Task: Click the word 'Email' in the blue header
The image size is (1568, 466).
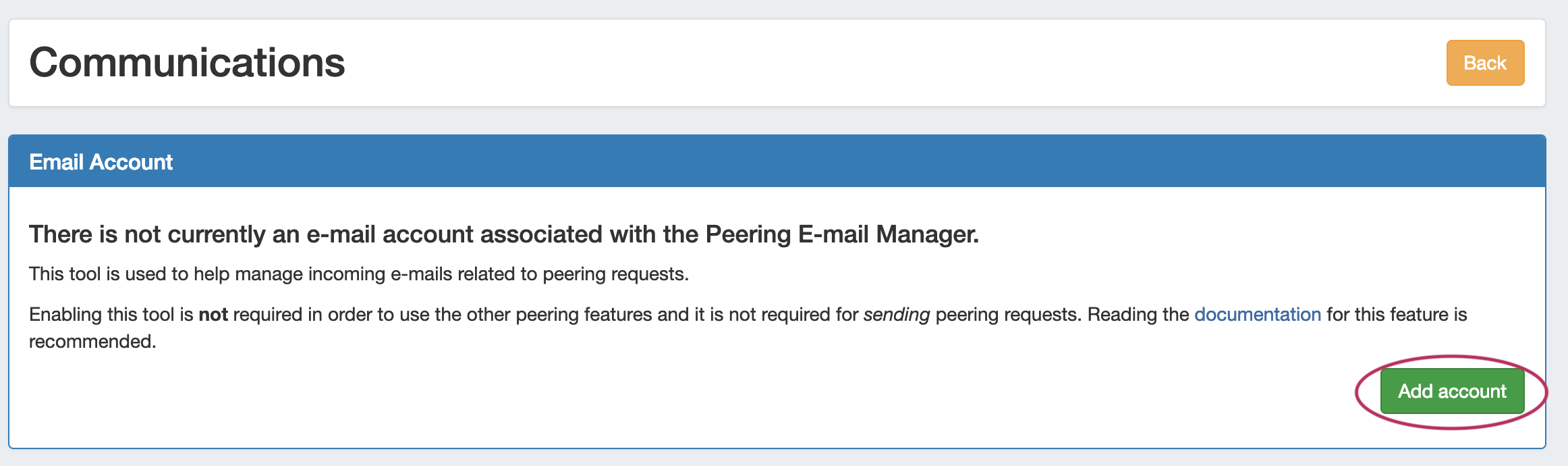Action: [x=57, y=162]
